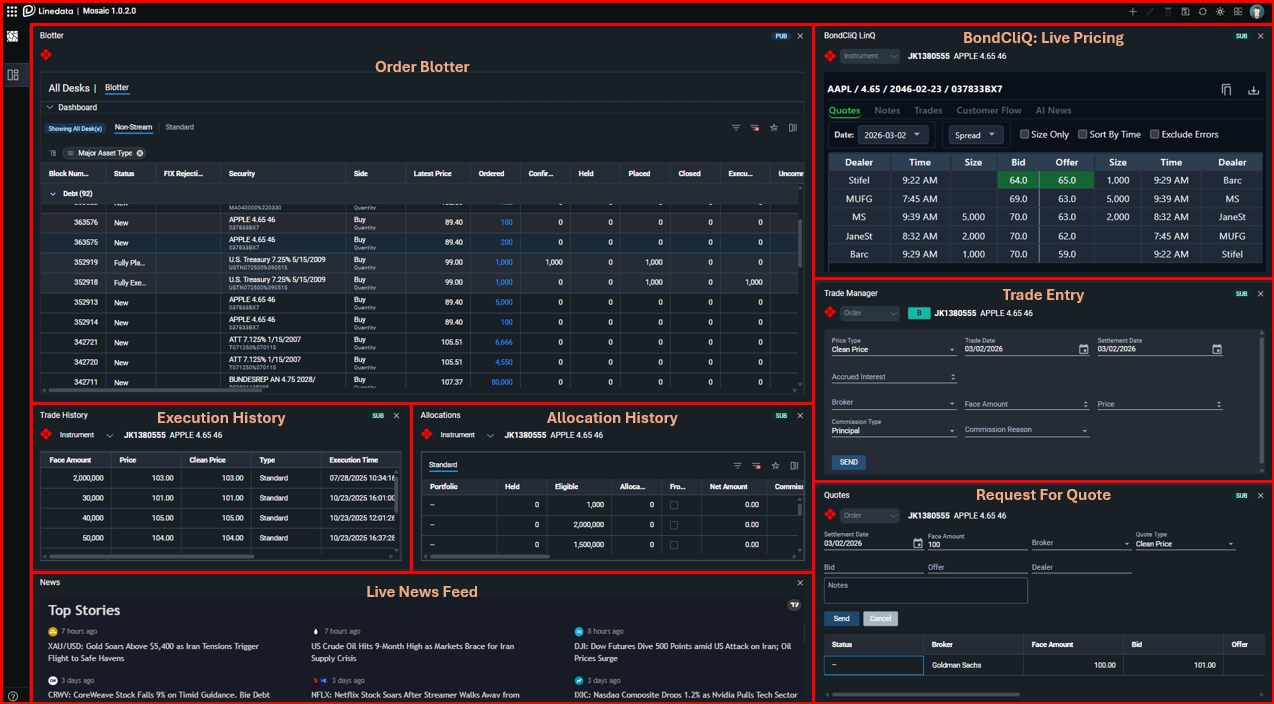Tick the Exclude Errors checkbox
This screenshot has height=704, width=1274.
[x=1154, y=134]
